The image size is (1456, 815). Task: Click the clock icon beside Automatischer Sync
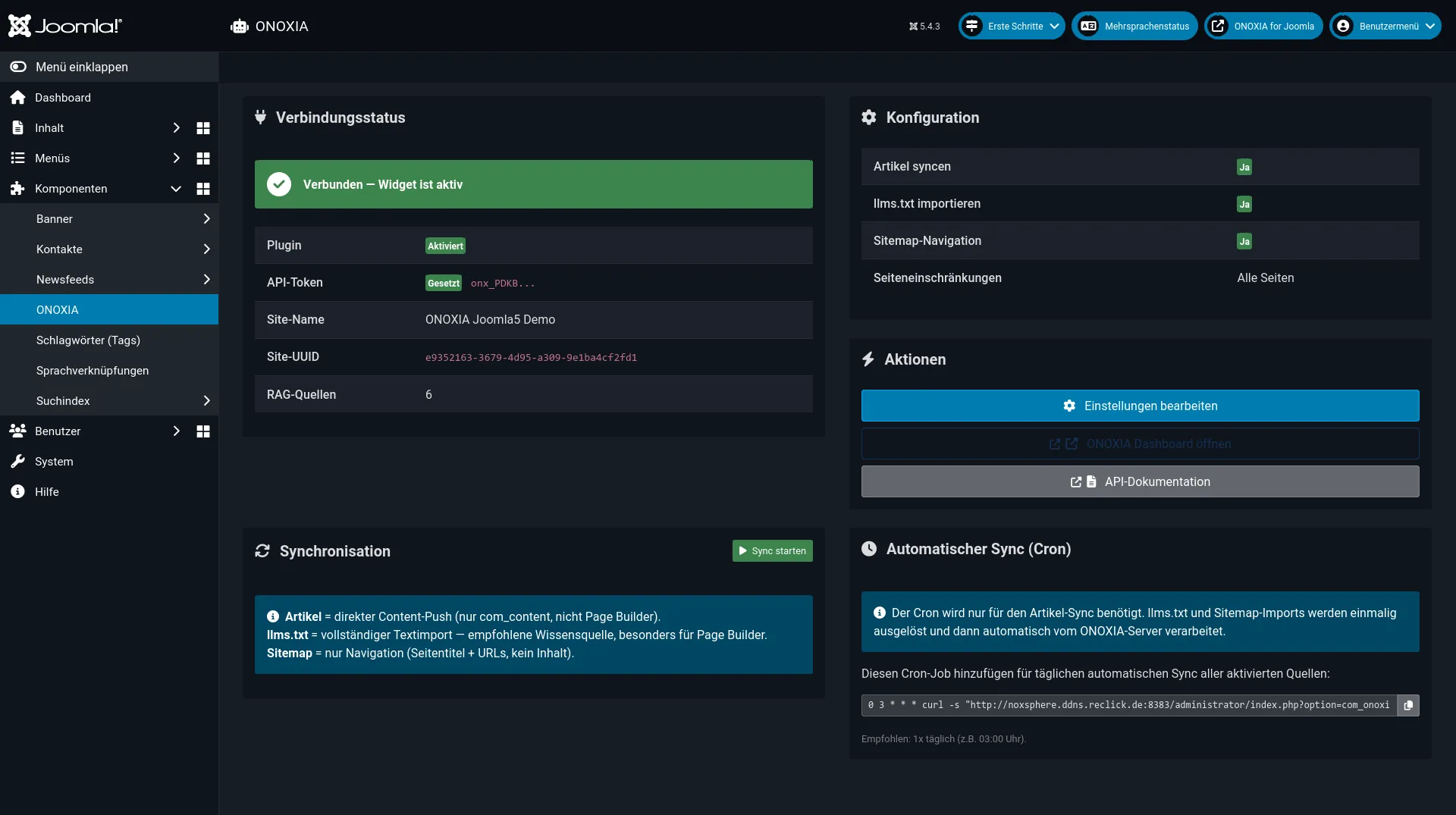click(869, 549)
